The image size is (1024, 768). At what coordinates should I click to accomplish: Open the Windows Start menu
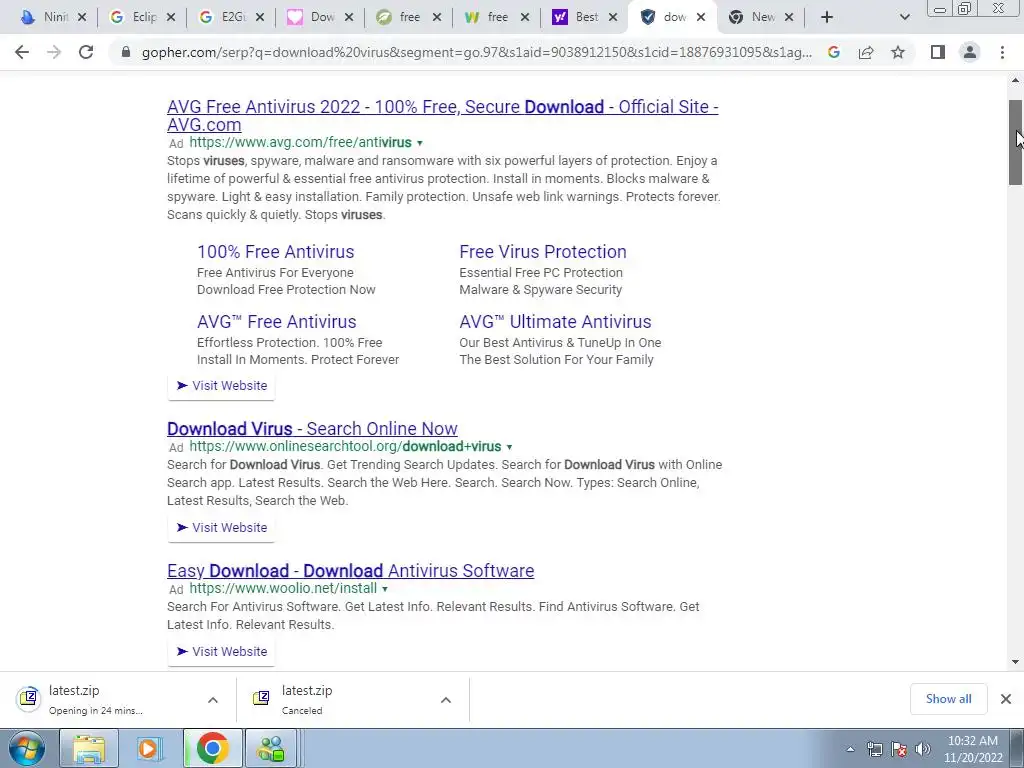tap(27, 748)
